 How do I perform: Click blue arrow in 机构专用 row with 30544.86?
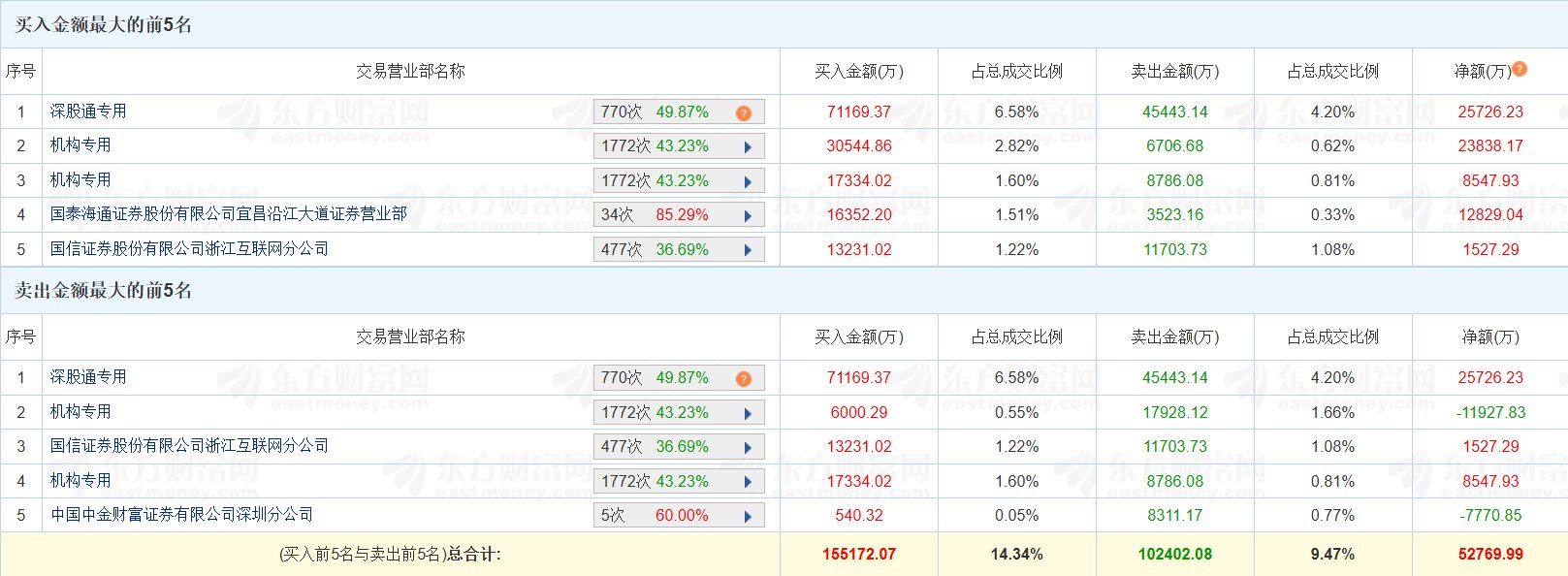click(x=748, y=147)
